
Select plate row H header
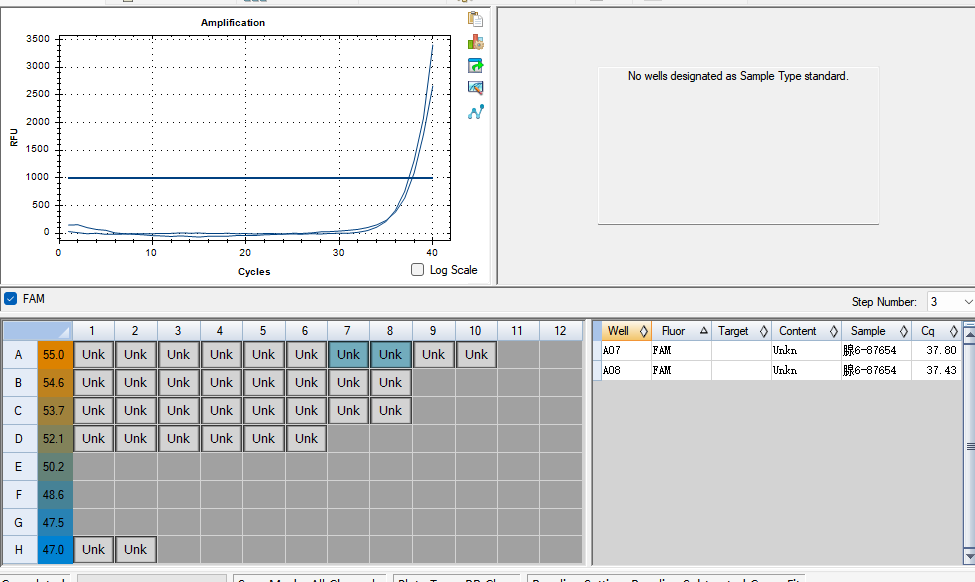tap(19, 550)
